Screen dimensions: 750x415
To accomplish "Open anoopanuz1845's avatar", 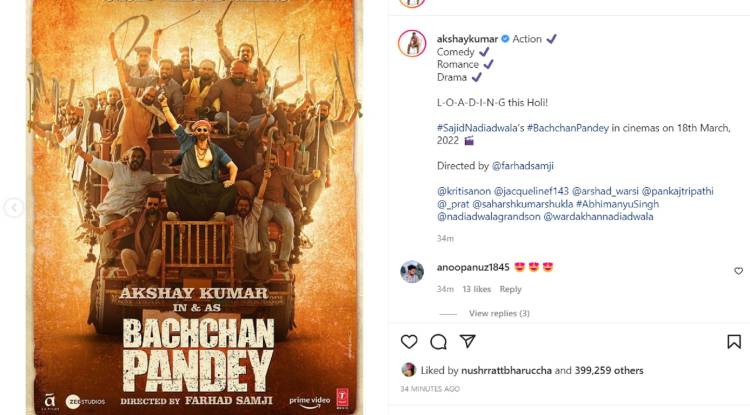I will pyautogui.click(x=412, y=272).
